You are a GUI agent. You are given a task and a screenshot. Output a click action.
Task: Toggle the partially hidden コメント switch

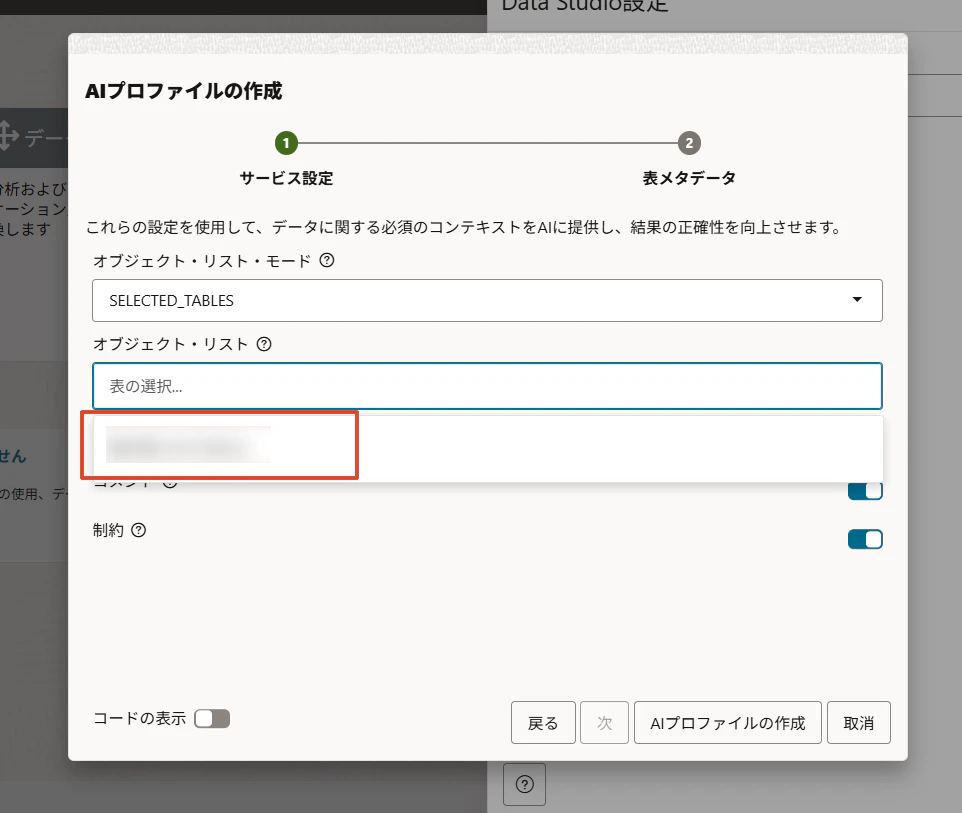tap(865, 491)
